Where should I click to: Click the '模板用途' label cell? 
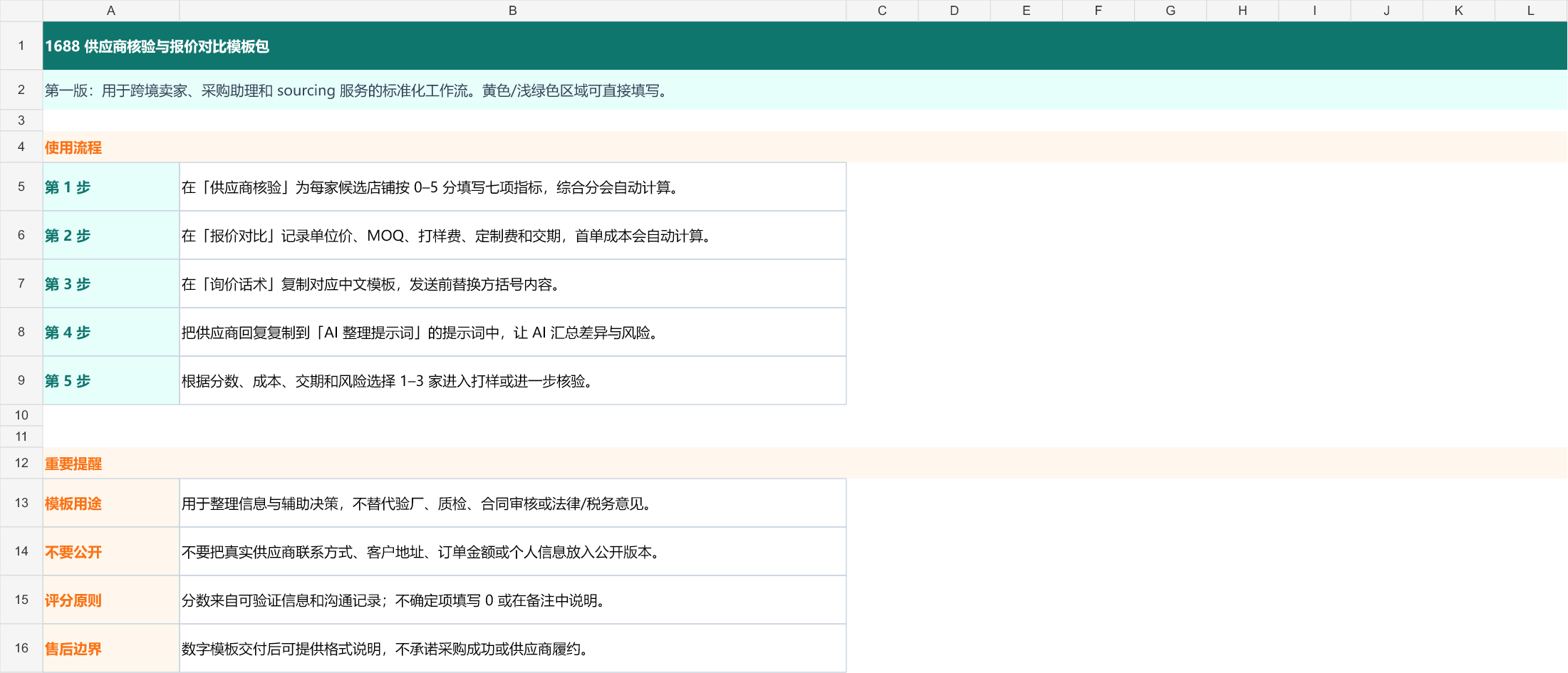click(x=111, y=503)
